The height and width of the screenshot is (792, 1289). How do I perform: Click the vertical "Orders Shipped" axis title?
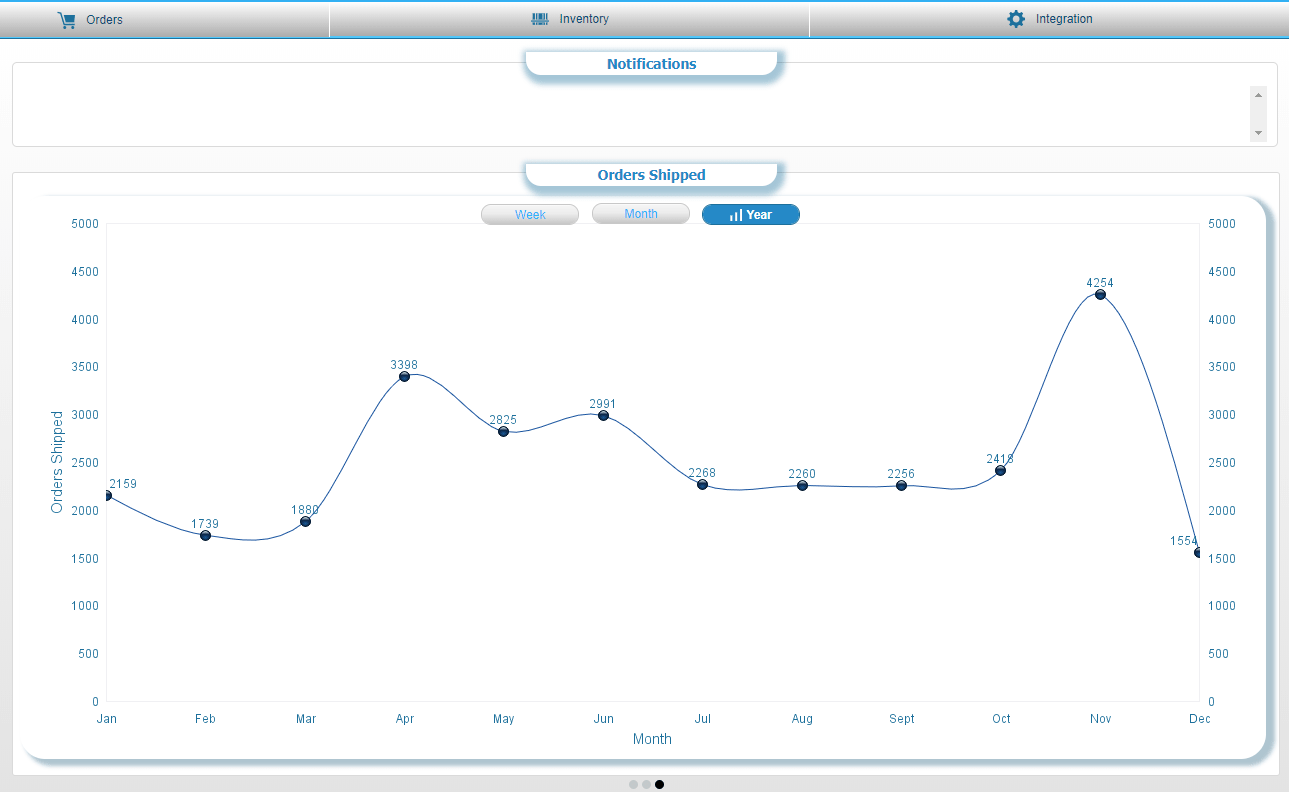pos(57,462)
